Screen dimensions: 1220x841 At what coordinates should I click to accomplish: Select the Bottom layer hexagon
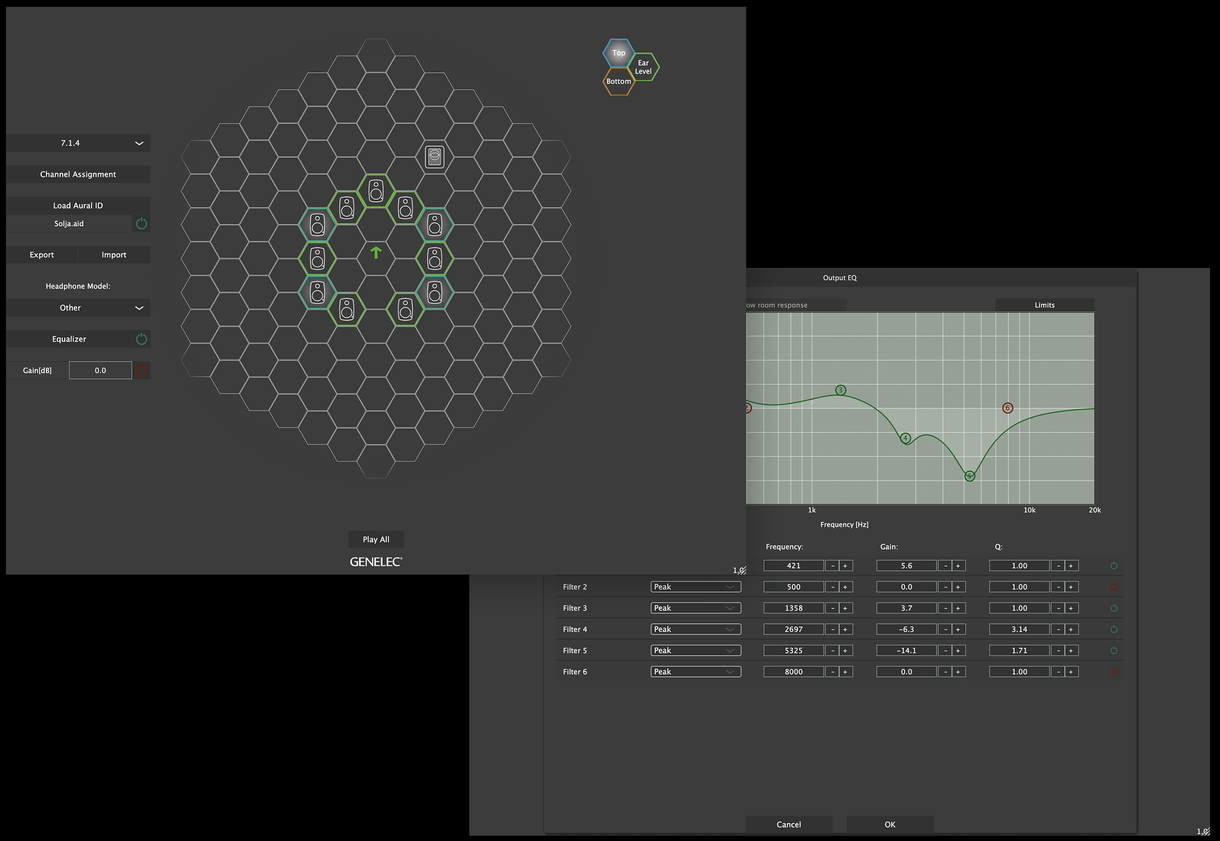[618, 82]
